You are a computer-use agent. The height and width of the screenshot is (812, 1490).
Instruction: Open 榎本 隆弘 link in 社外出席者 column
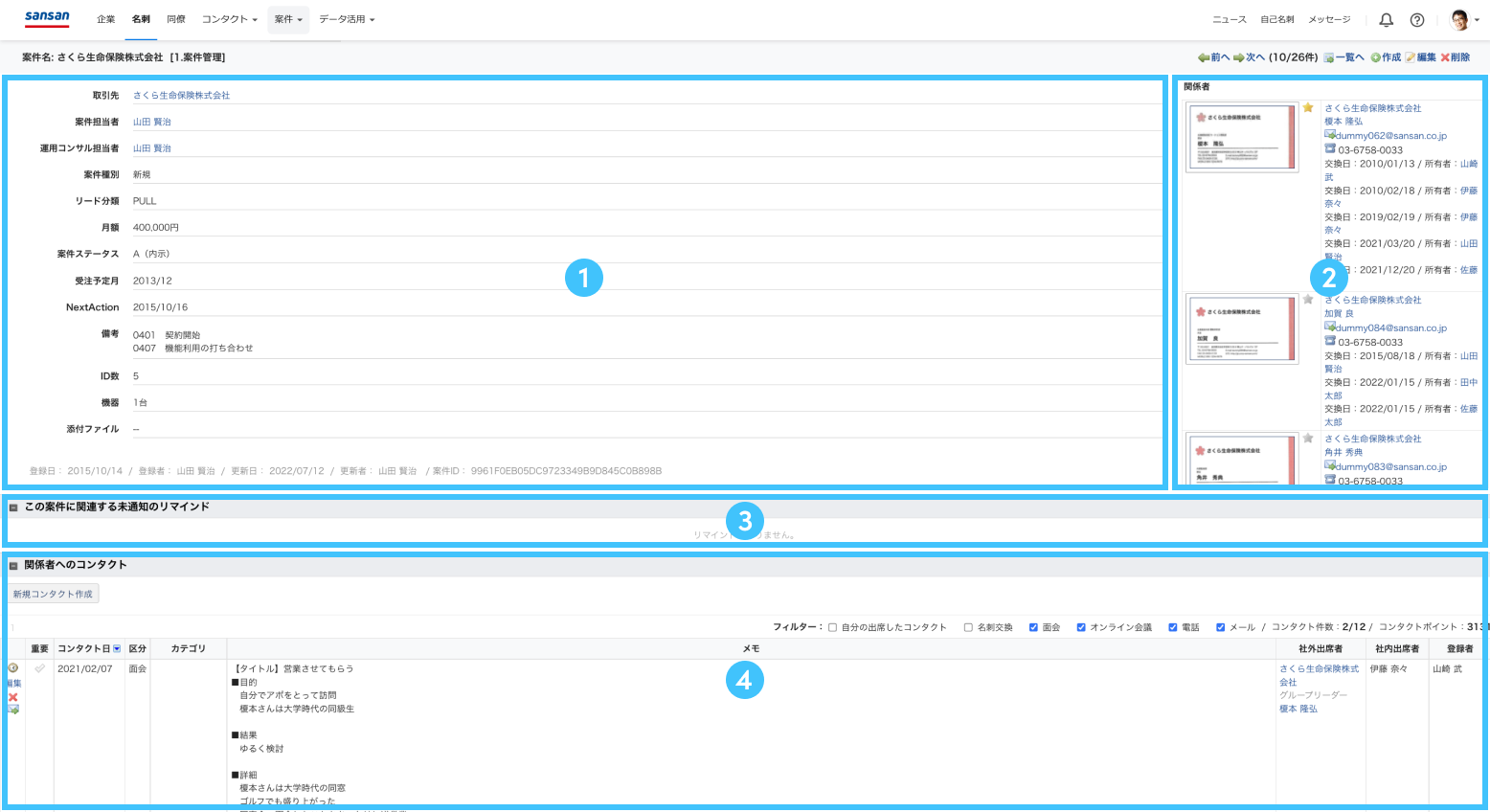point(1298,709)
